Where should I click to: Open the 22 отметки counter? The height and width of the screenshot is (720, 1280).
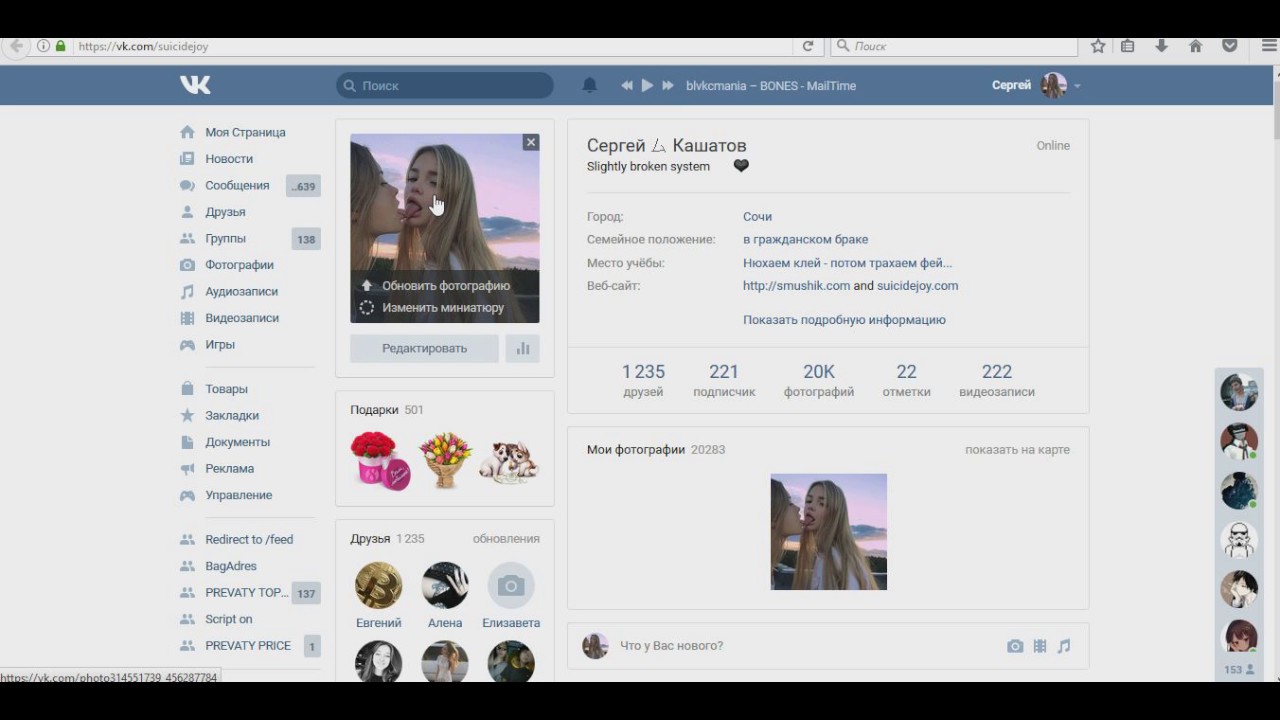[906, 380]
